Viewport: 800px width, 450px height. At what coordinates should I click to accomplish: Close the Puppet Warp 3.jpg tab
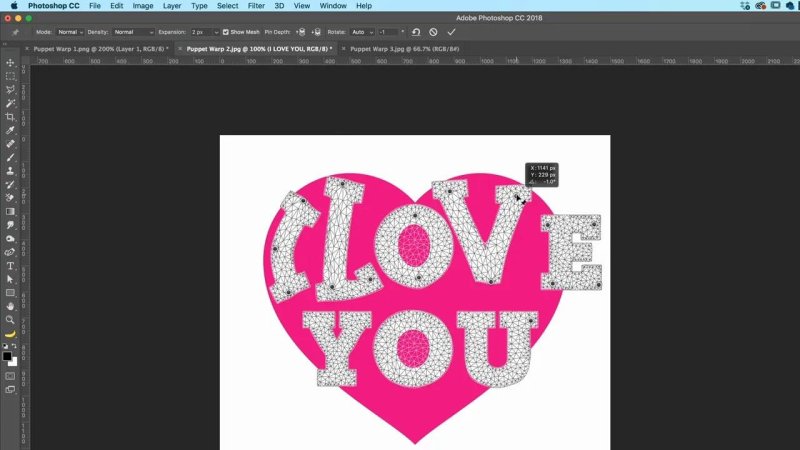coord(343,49)
